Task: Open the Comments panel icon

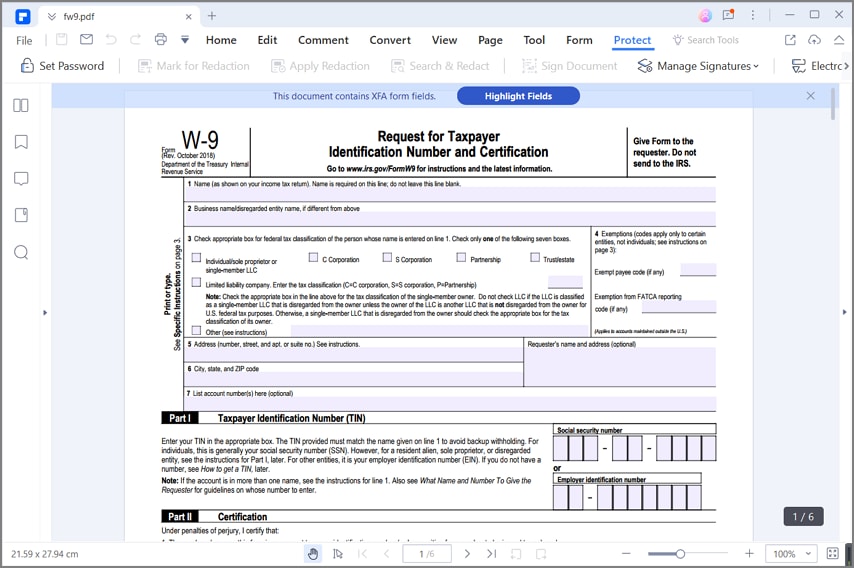Action: pyautogui.click(x=21, y=179)
